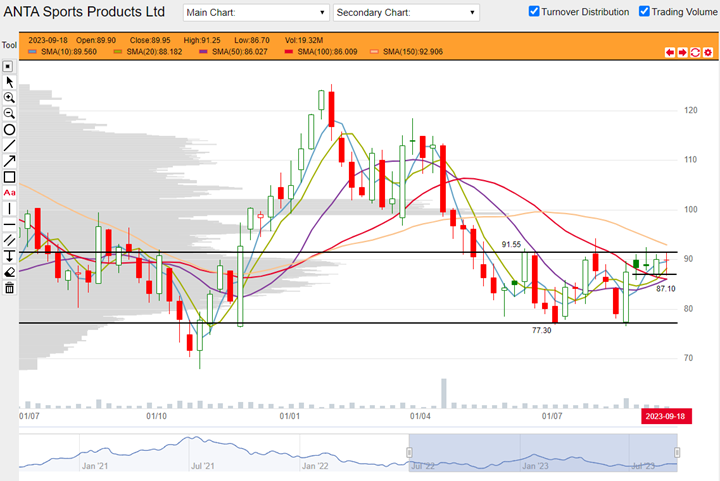
Task: Select the down-arrow measure tool
Action: coord(9,256)
